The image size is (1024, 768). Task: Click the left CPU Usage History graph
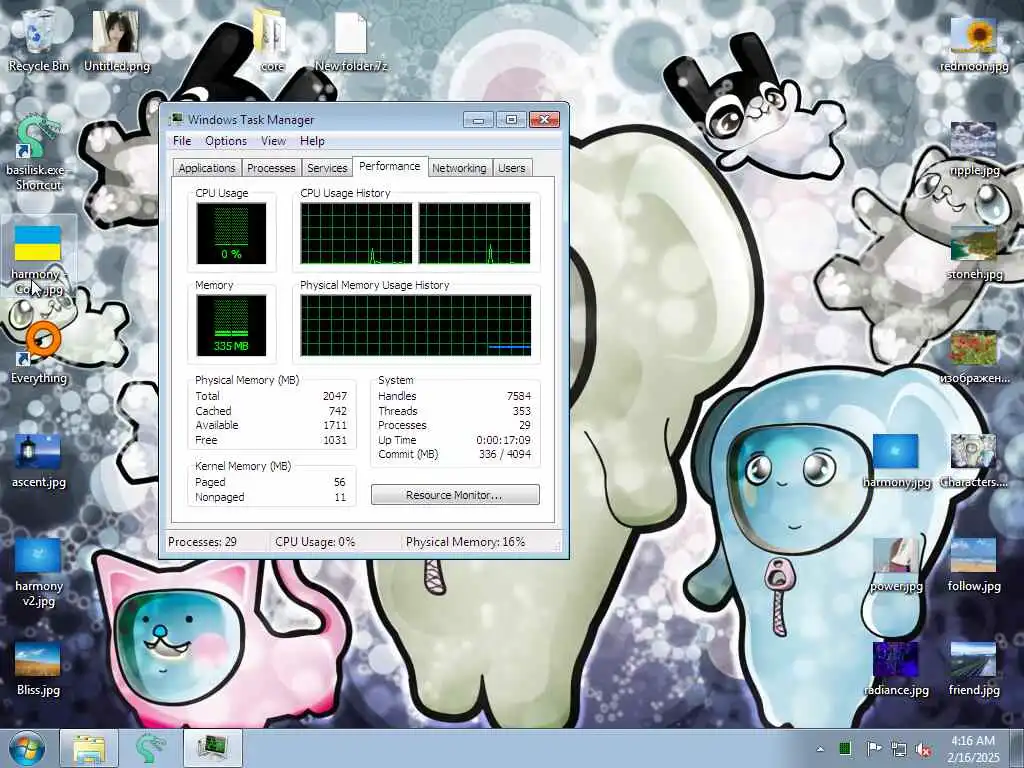[x=357, y=233]
